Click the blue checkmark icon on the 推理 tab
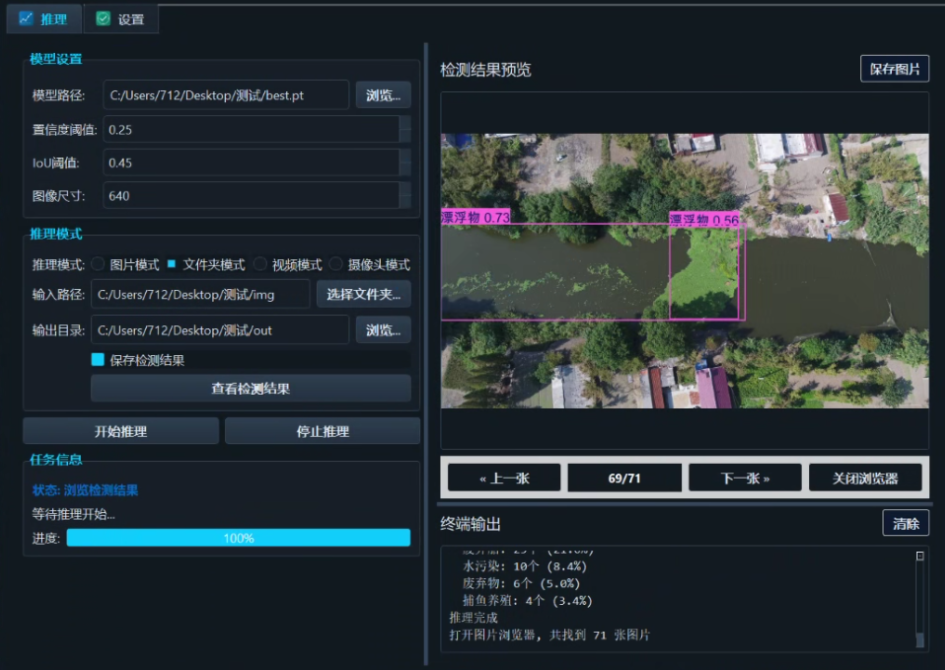This screenshot has width=945, height=670. (x=26, y=18)
